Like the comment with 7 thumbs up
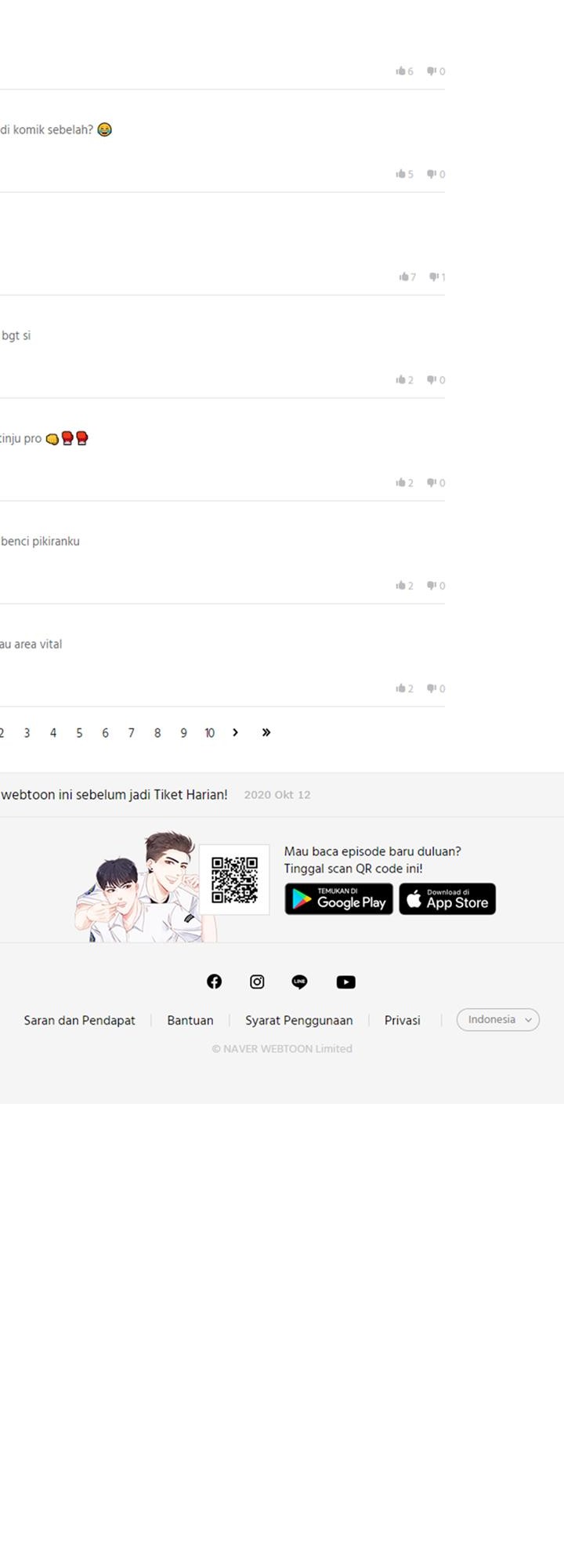 point(407,277)
